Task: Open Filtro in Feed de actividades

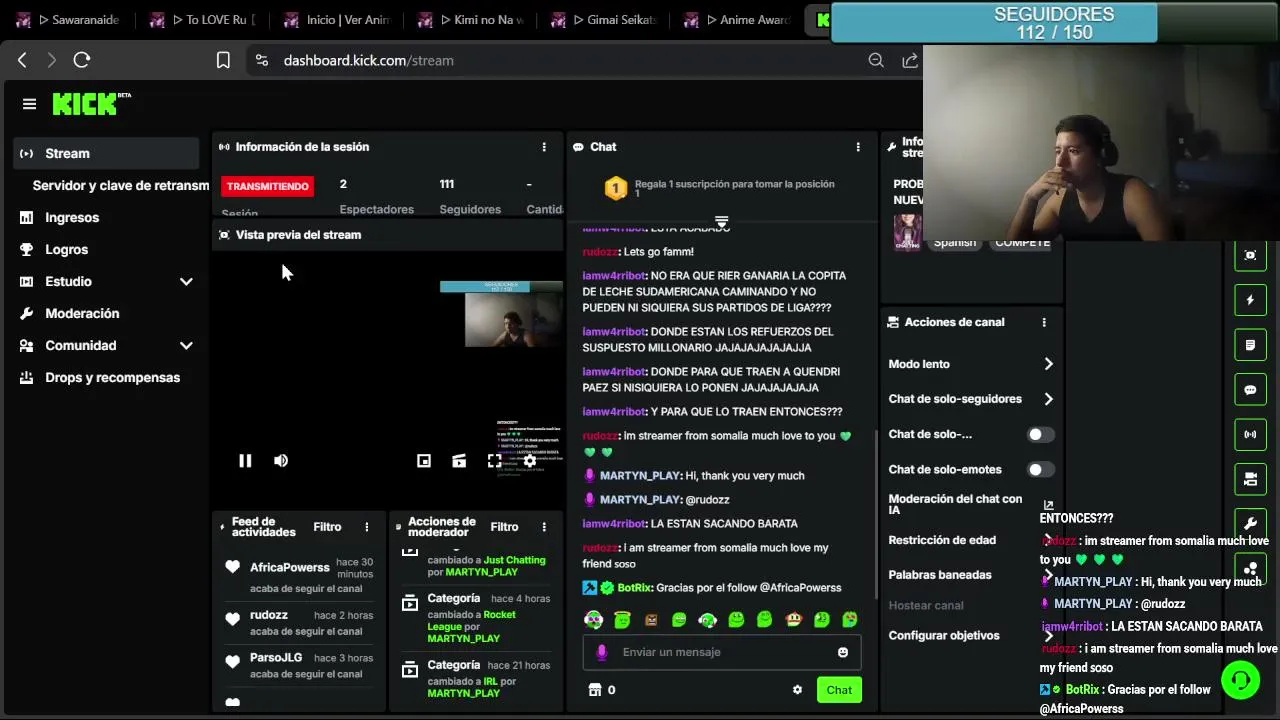Action: coord(327,527)
